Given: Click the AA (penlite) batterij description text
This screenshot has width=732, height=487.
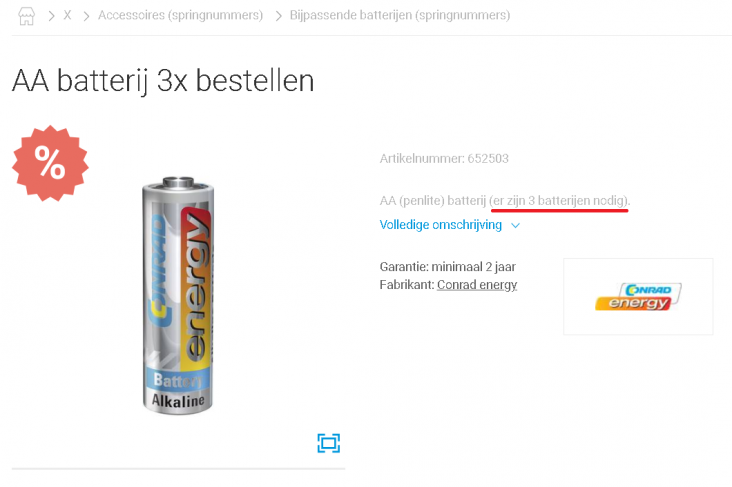Looking at the screenshot, I should [x=433, y=201].
